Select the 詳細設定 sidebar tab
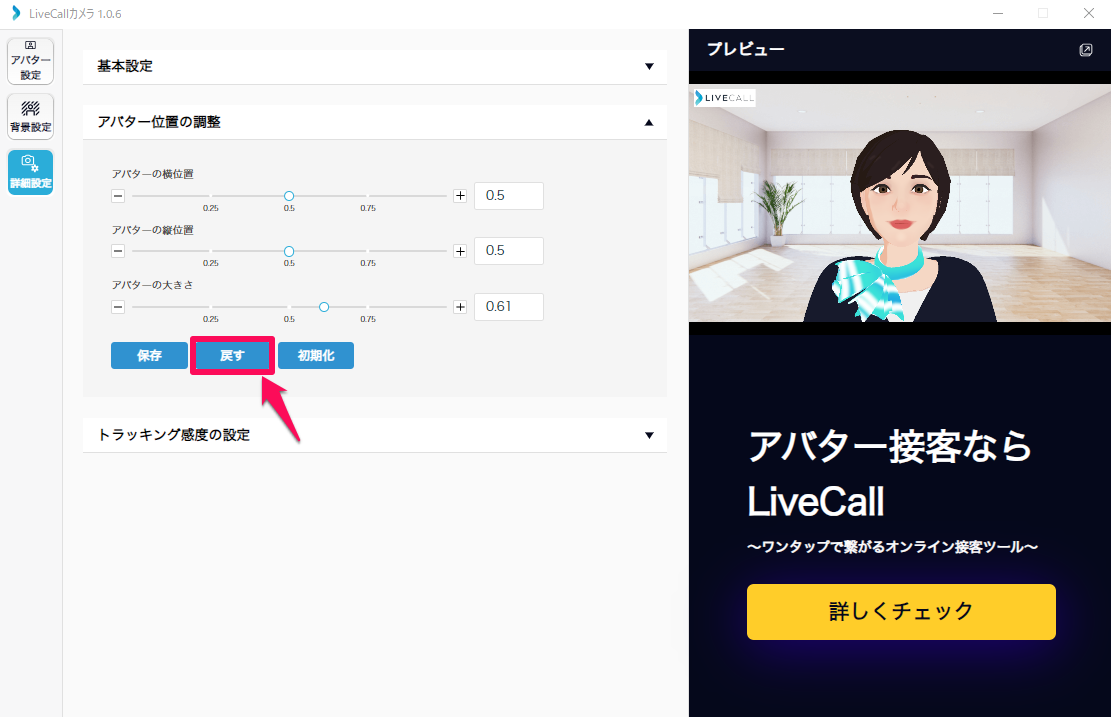1111x717 pixels. click(30, 172)
